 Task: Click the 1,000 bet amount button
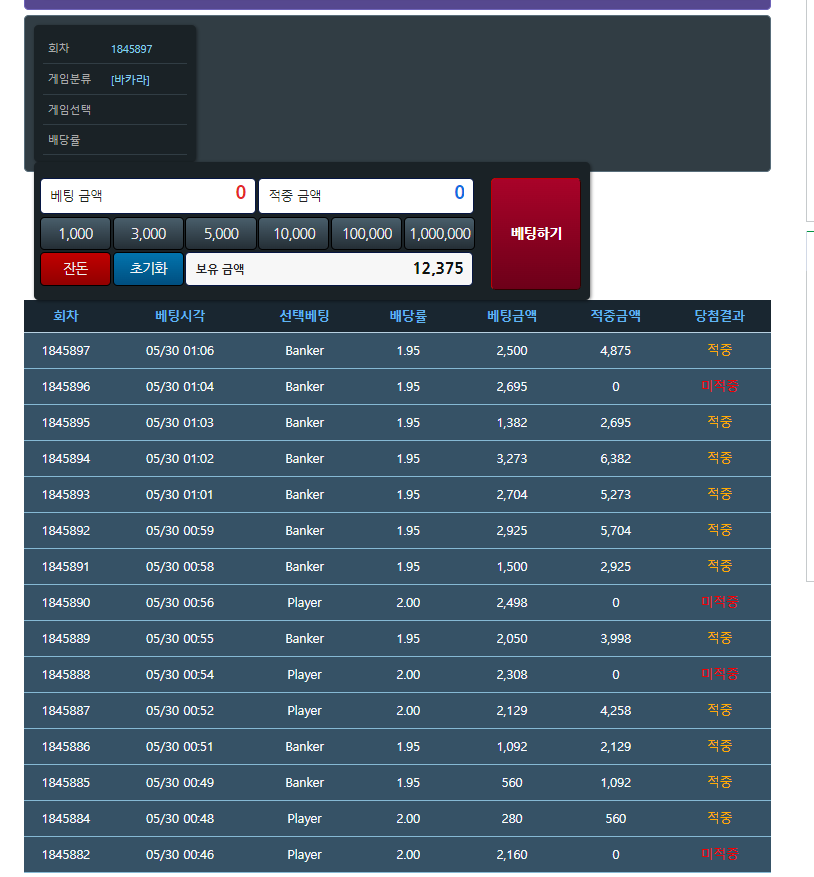point(76,234)
